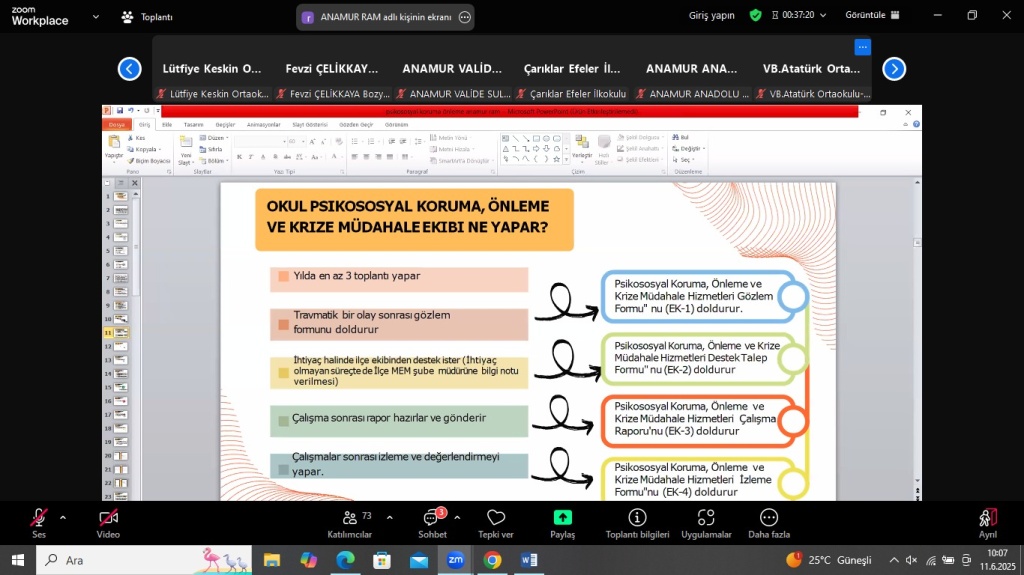Open Google Chrome from the taskbar
1024x575 pixels.
492,560
